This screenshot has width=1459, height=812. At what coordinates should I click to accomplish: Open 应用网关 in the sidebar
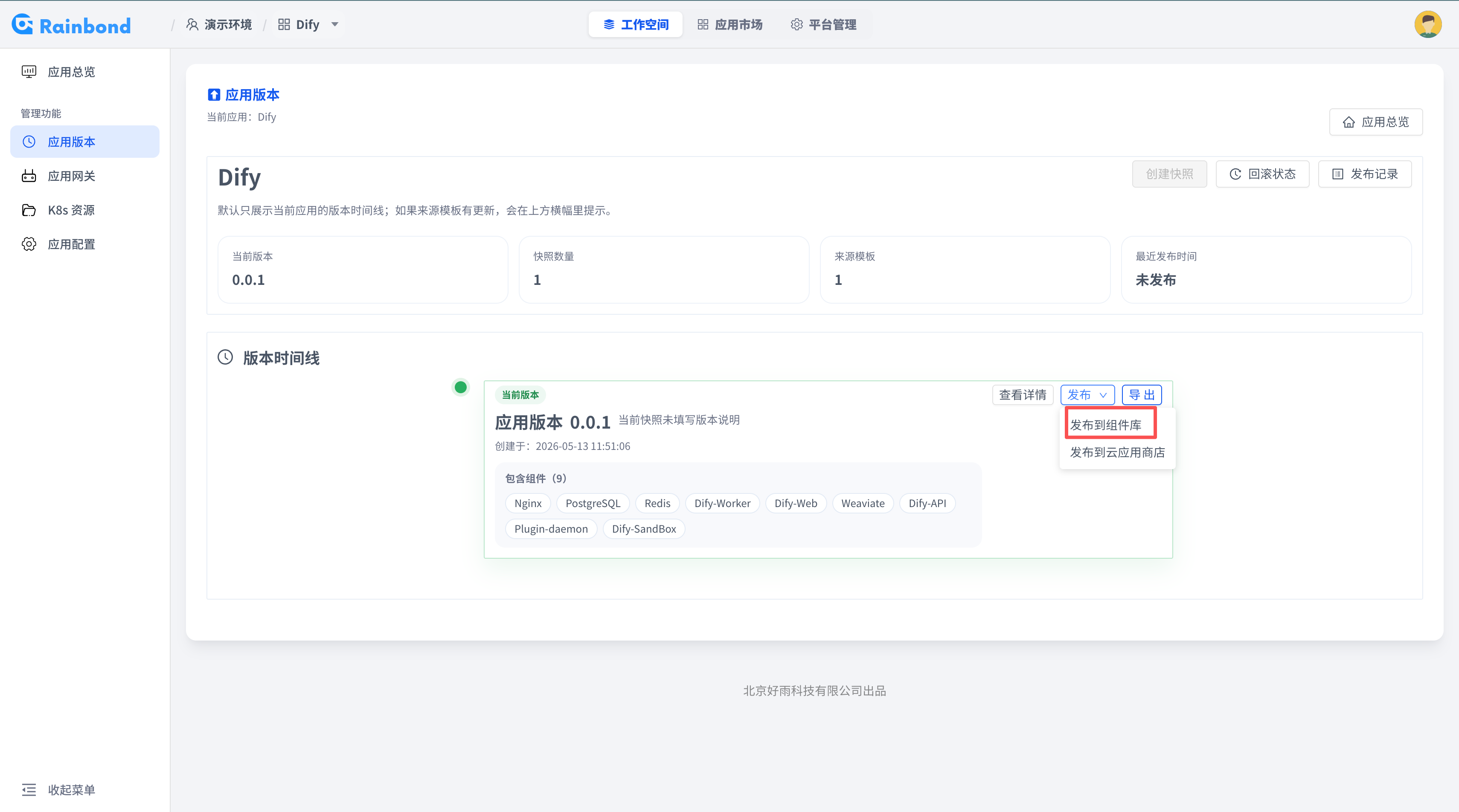pyautogui.click(x=85, y=176)
